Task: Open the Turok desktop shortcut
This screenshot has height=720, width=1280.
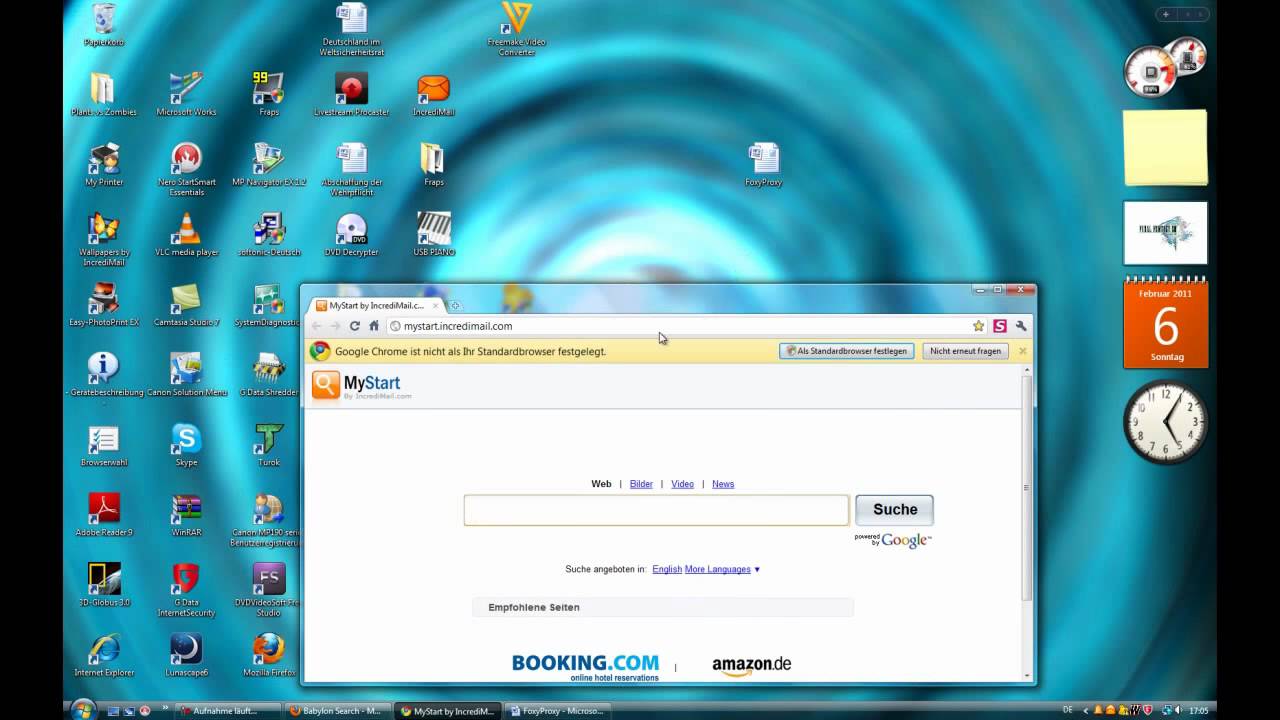Action: coord(268,444)
